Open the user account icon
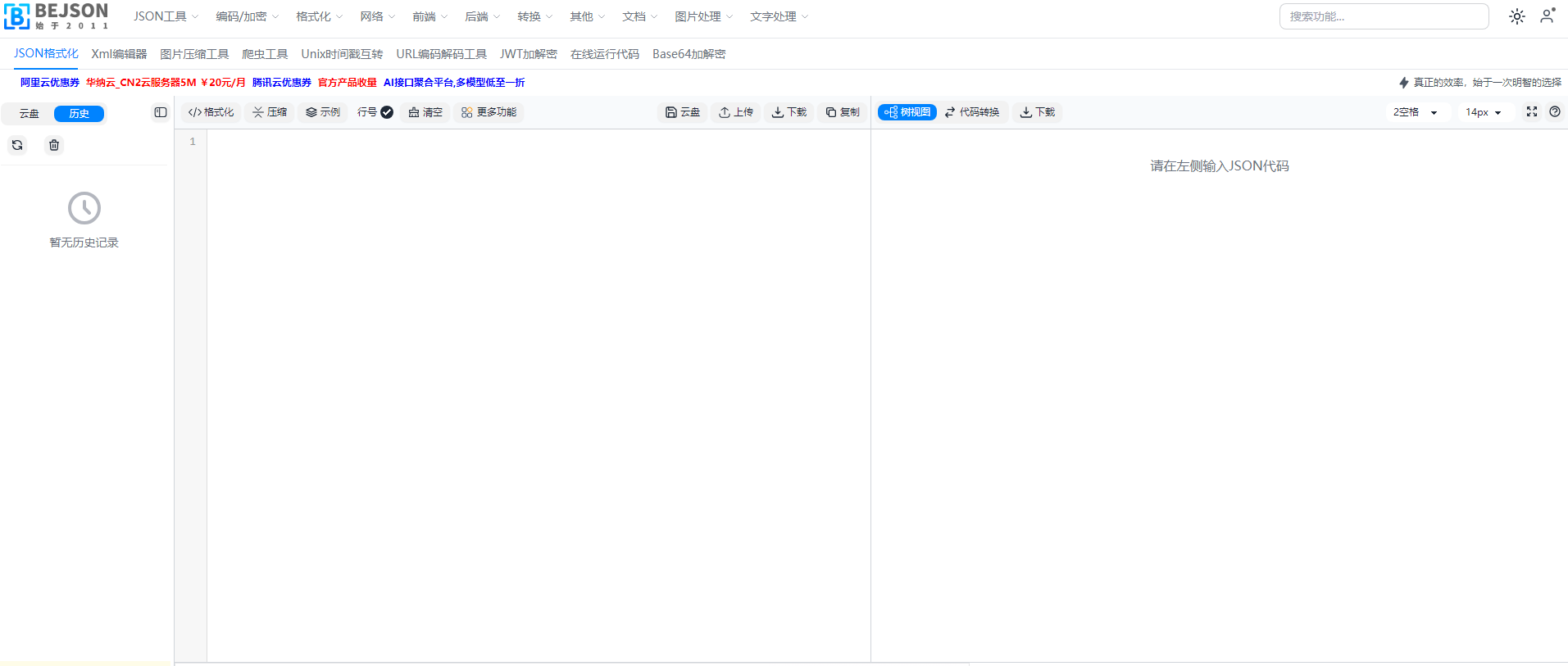This screenshot has width=1568, height=666. [1547, 16]
